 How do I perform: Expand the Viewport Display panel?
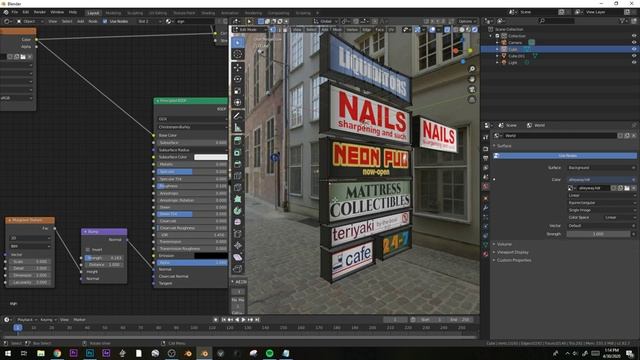point(510,252)
